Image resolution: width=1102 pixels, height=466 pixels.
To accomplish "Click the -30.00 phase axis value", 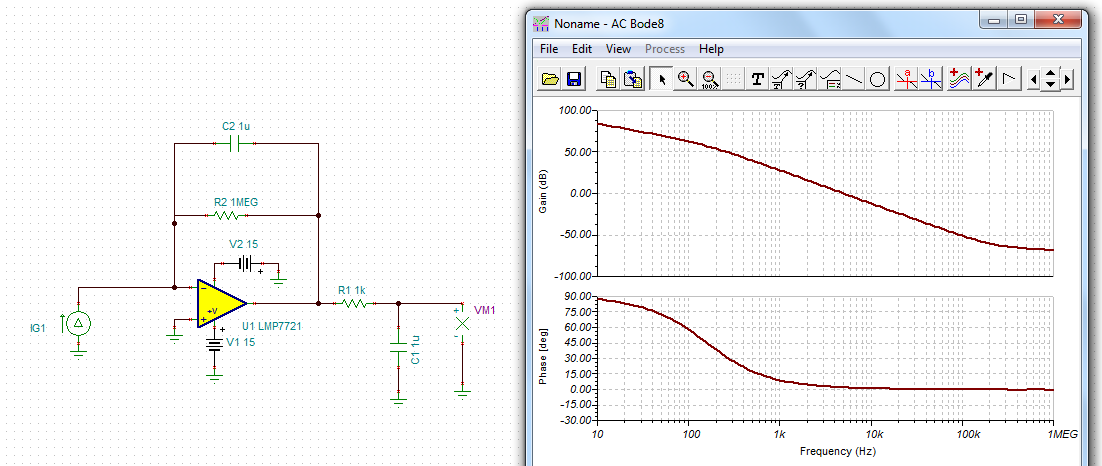I will click(x=576, y=420).
